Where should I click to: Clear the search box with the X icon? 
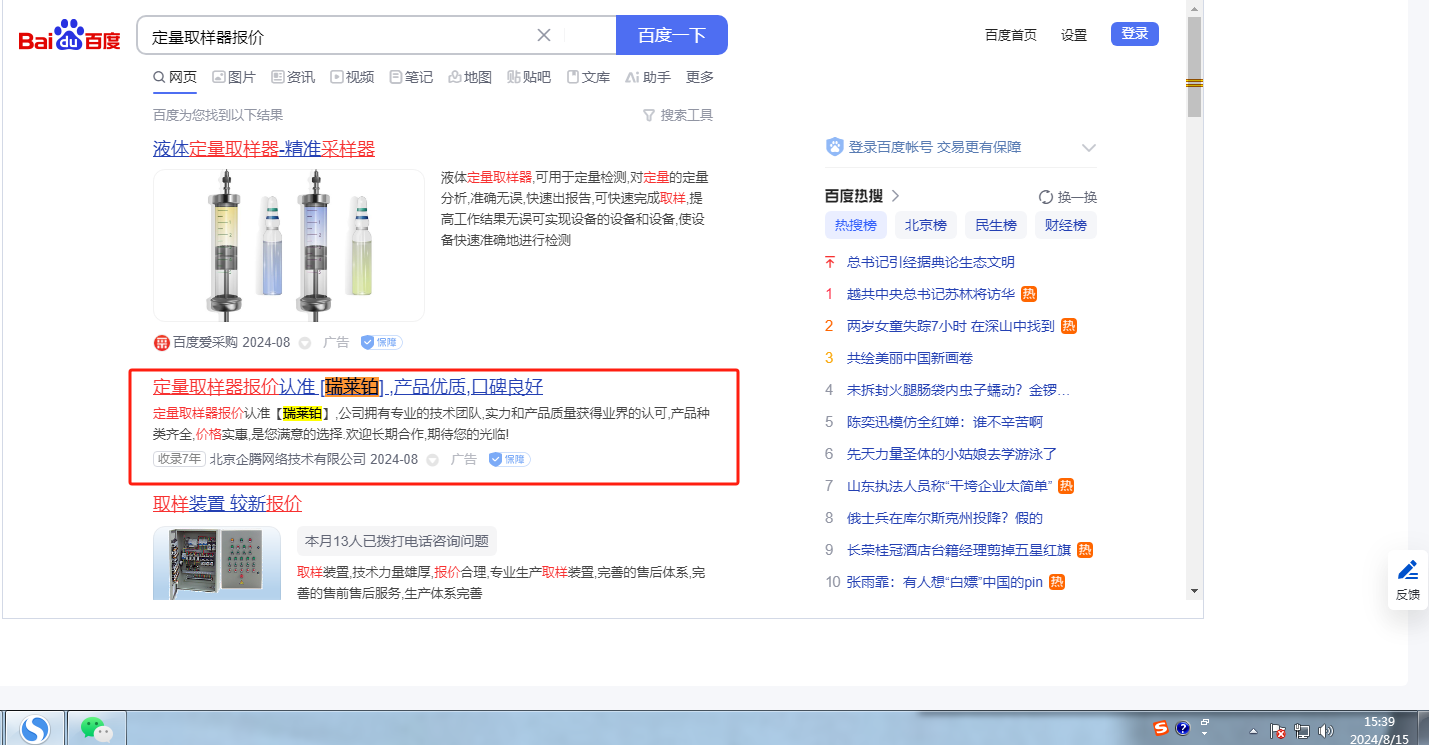544,35
